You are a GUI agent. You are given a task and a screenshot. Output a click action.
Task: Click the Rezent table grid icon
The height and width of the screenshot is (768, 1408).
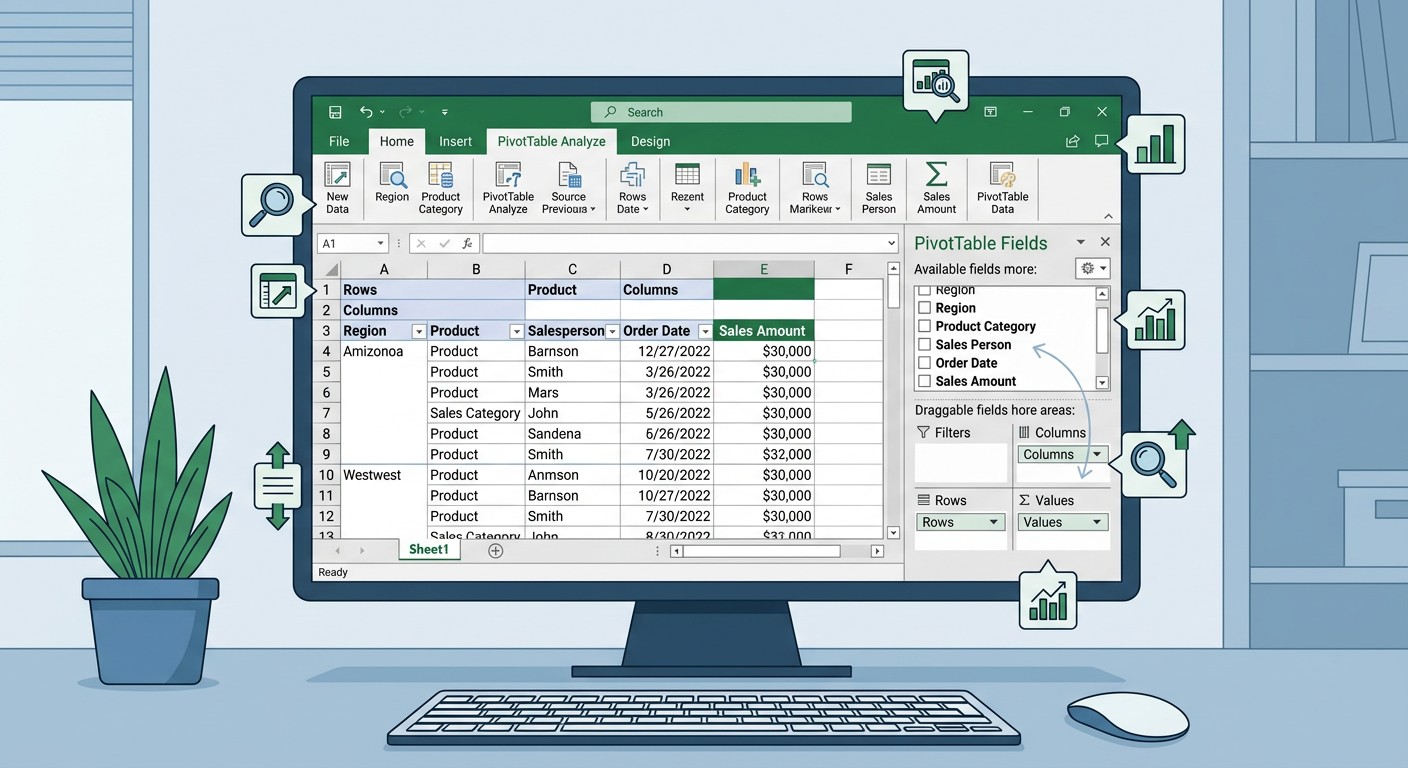687,174
